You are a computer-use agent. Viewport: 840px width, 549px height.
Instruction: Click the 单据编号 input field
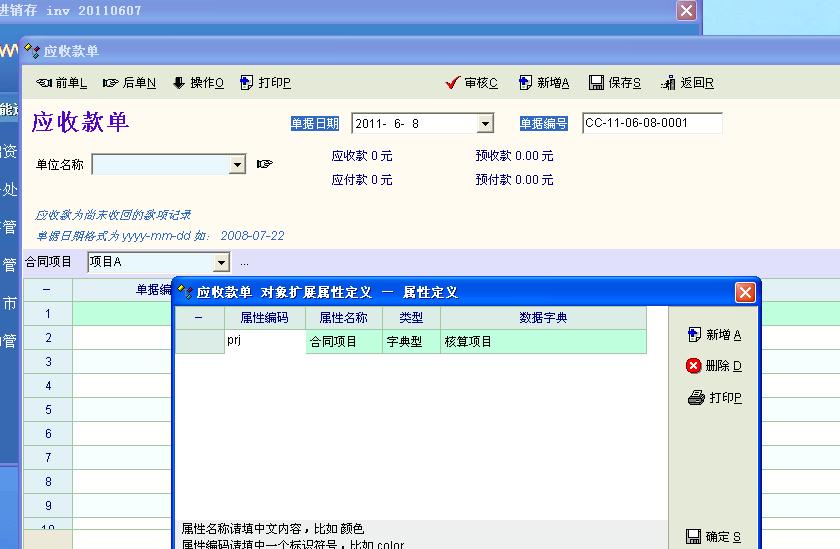click(651, 124)
